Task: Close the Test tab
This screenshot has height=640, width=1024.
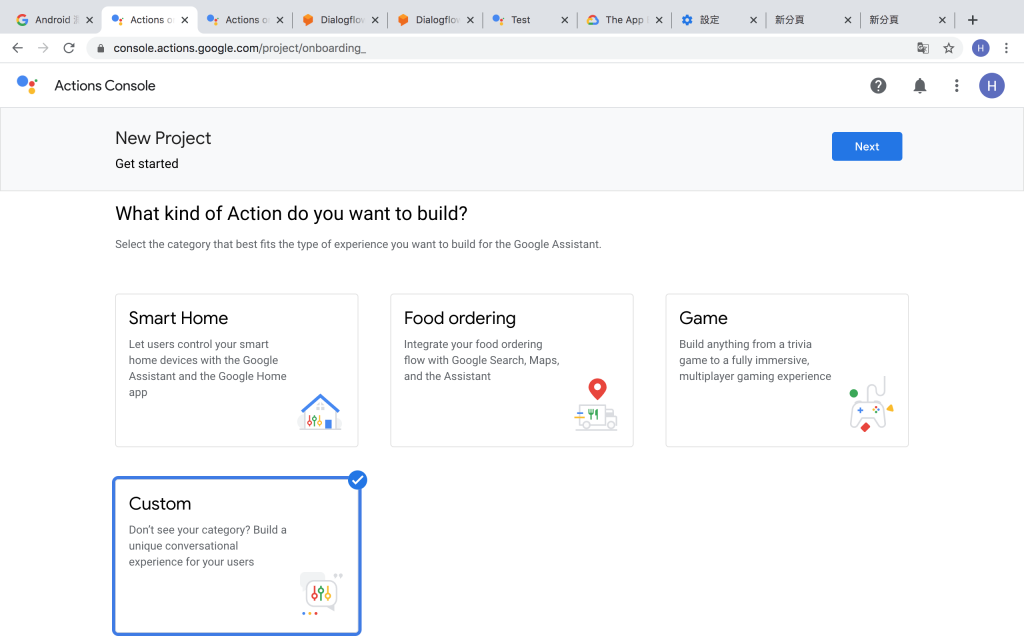Action: [565, 20]
